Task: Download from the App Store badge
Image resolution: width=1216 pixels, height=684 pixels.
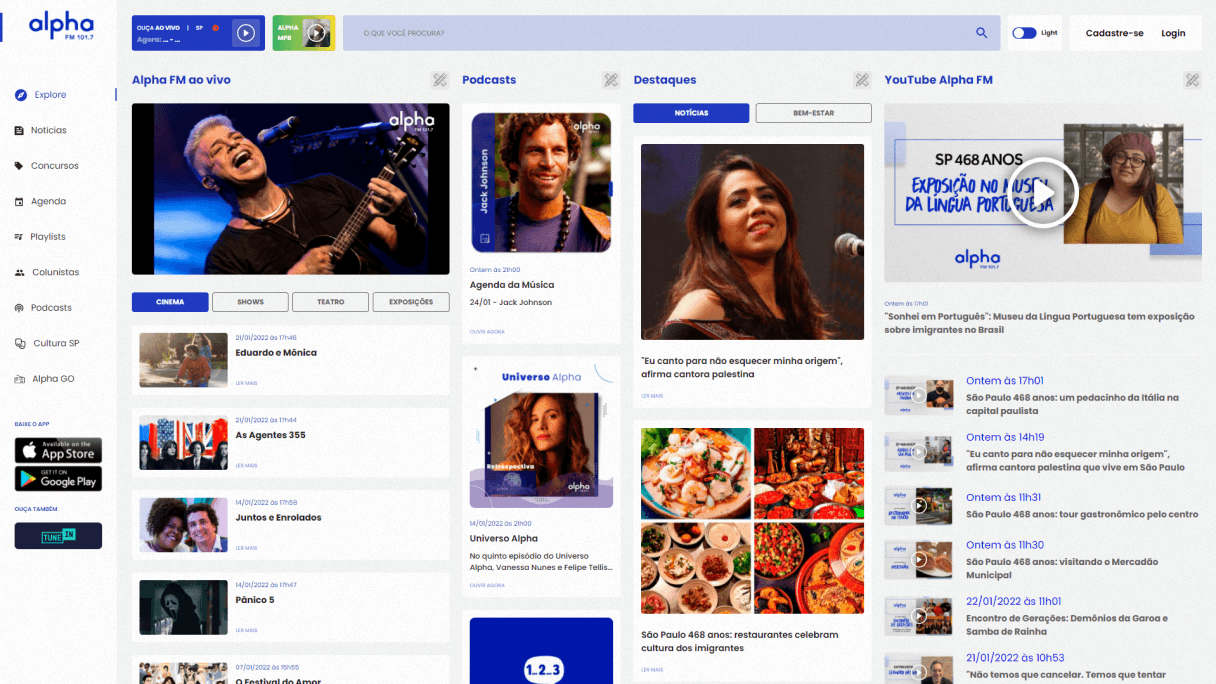Action: click(58, 450)
